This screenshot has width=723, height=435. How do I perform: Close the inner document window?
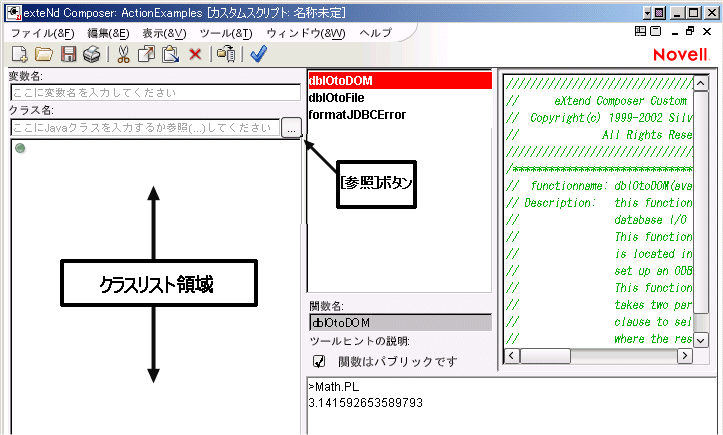[707, 31]
